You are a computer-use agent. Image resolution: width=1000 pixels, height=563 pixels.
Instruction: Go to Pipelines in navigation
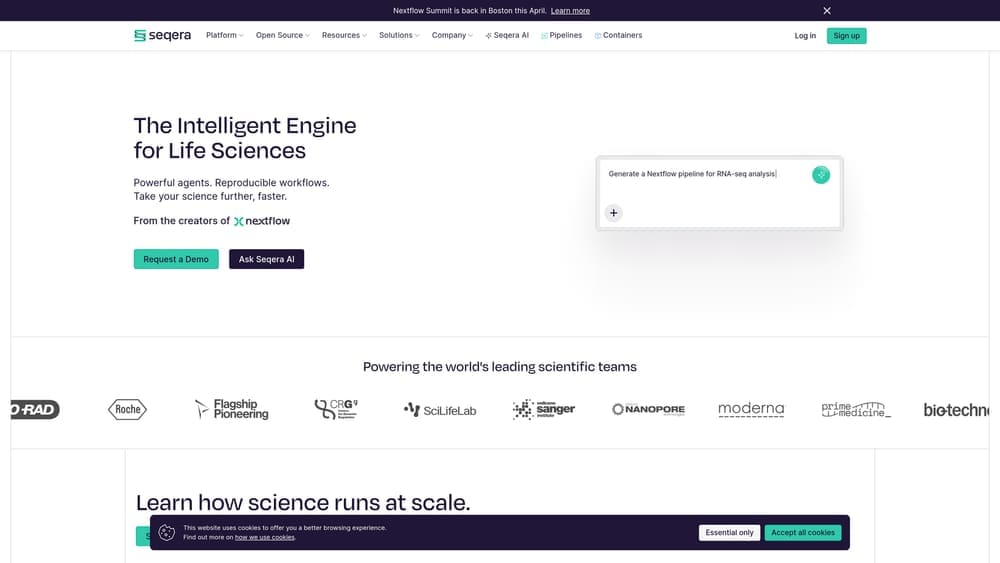pyautogui.click(x=561, y=36)
